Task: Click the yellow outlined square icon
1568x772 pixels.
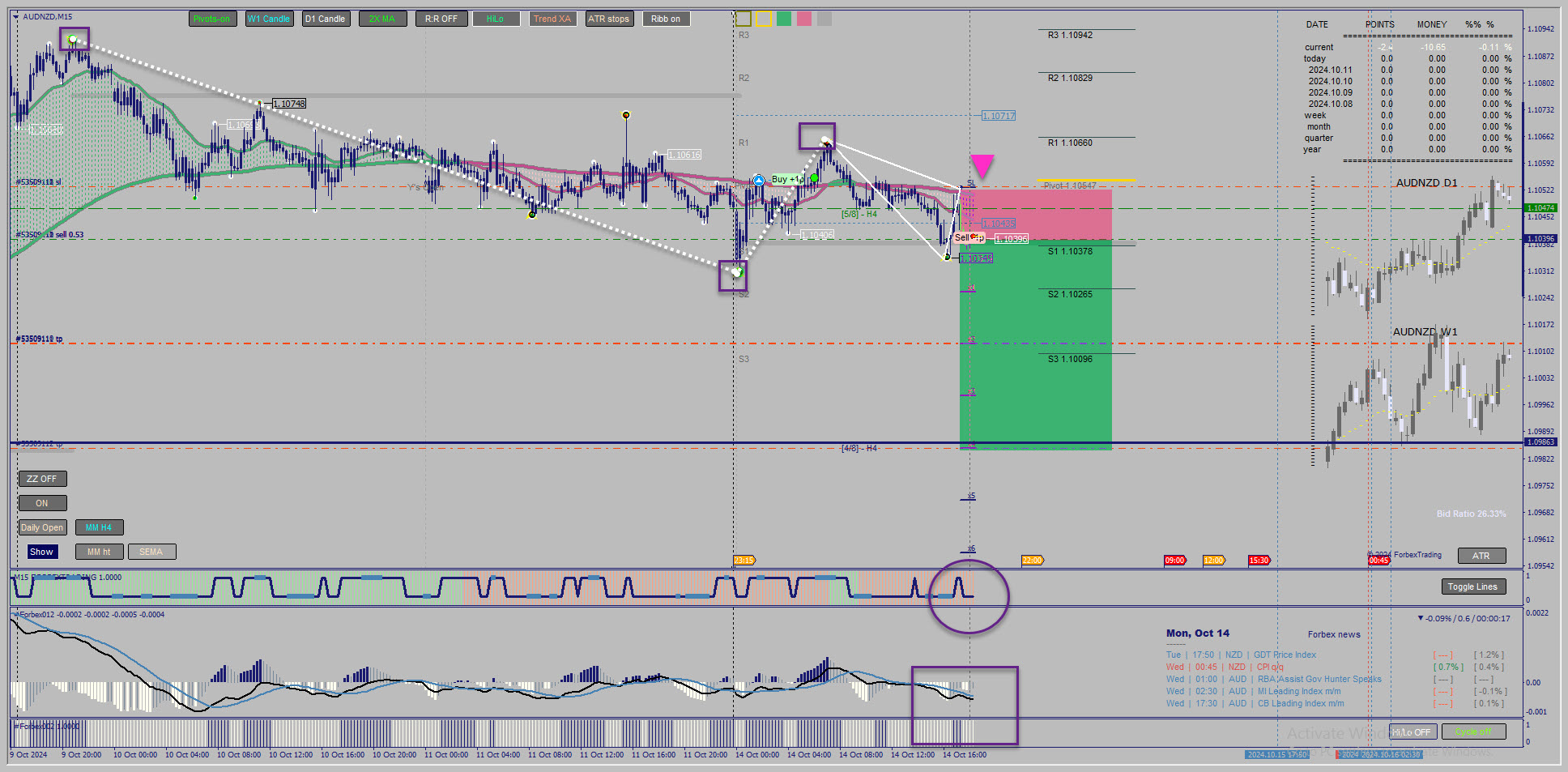Action: [x=765, y=19]
